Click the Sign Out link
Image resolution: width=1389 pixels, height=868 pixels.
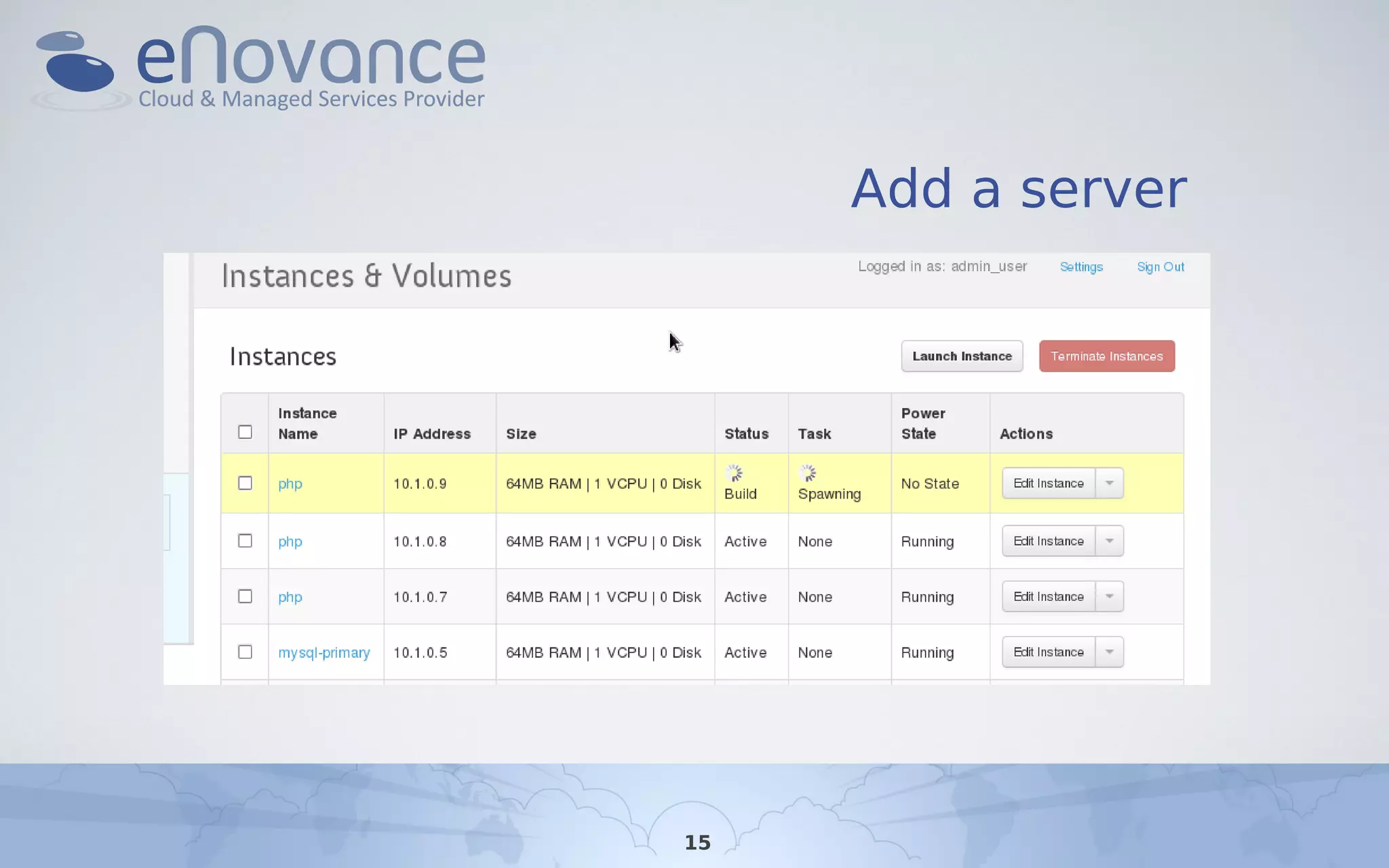(x=1160, y=267)
